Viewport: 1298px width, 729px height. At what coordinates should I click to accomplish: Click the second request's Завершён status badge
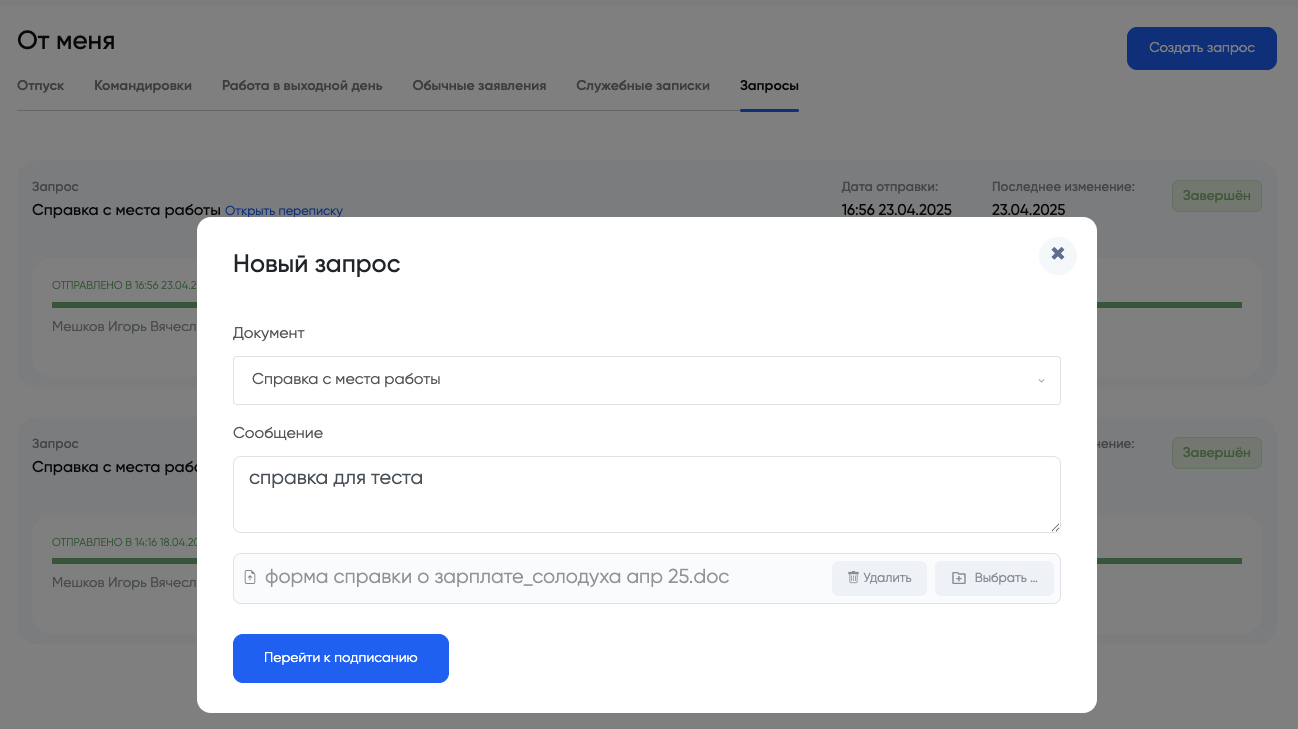coord(1216,453)
